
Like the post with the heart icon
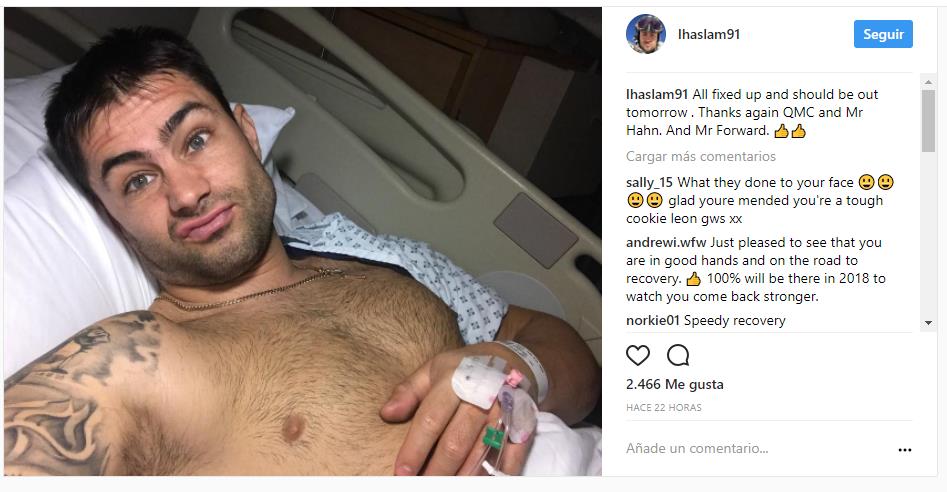click(x=638, y=356)
